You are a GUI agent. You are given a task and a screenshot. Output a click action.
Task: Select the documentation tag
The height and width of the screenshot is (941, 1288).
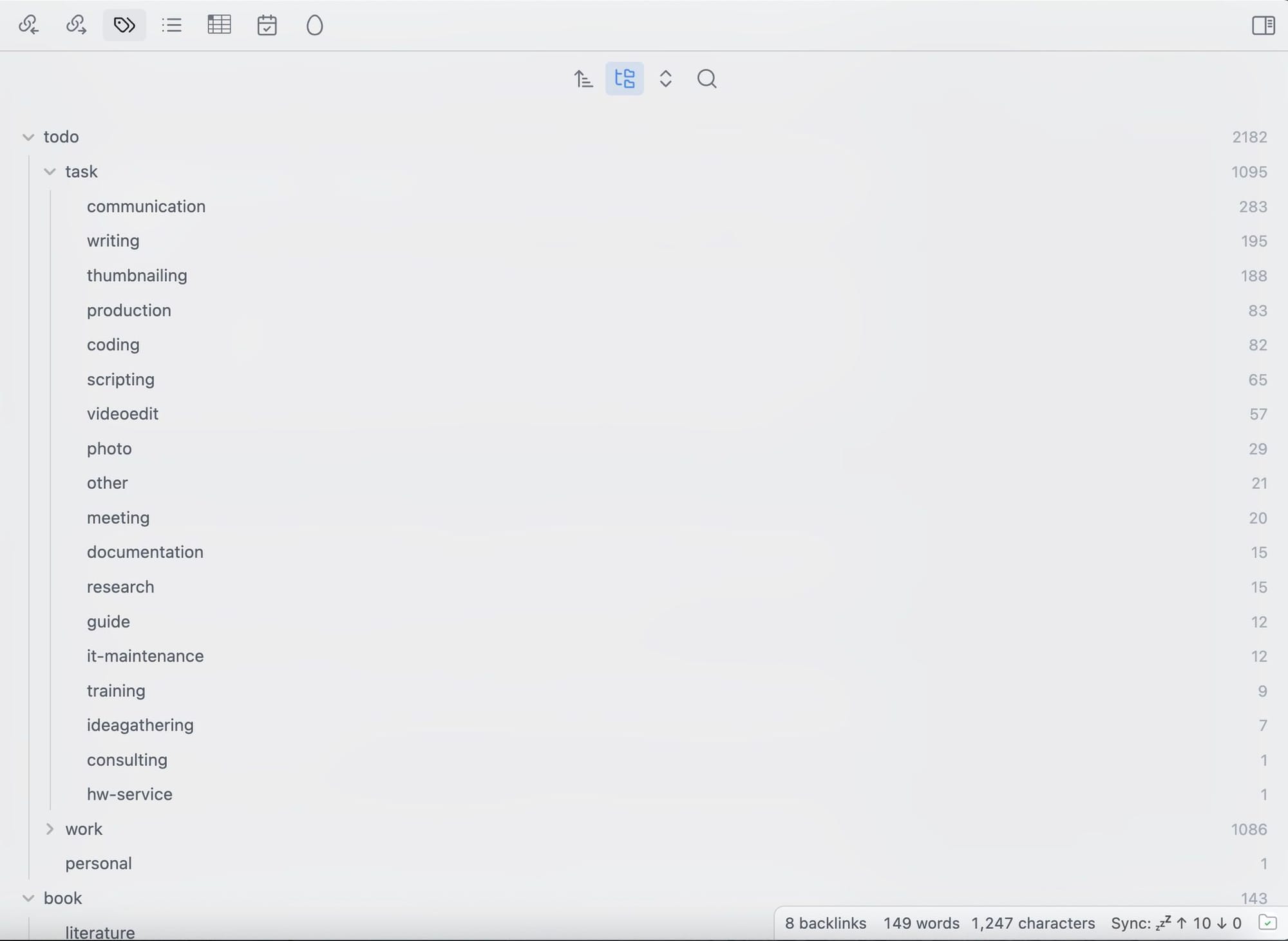tap(145, 552)
